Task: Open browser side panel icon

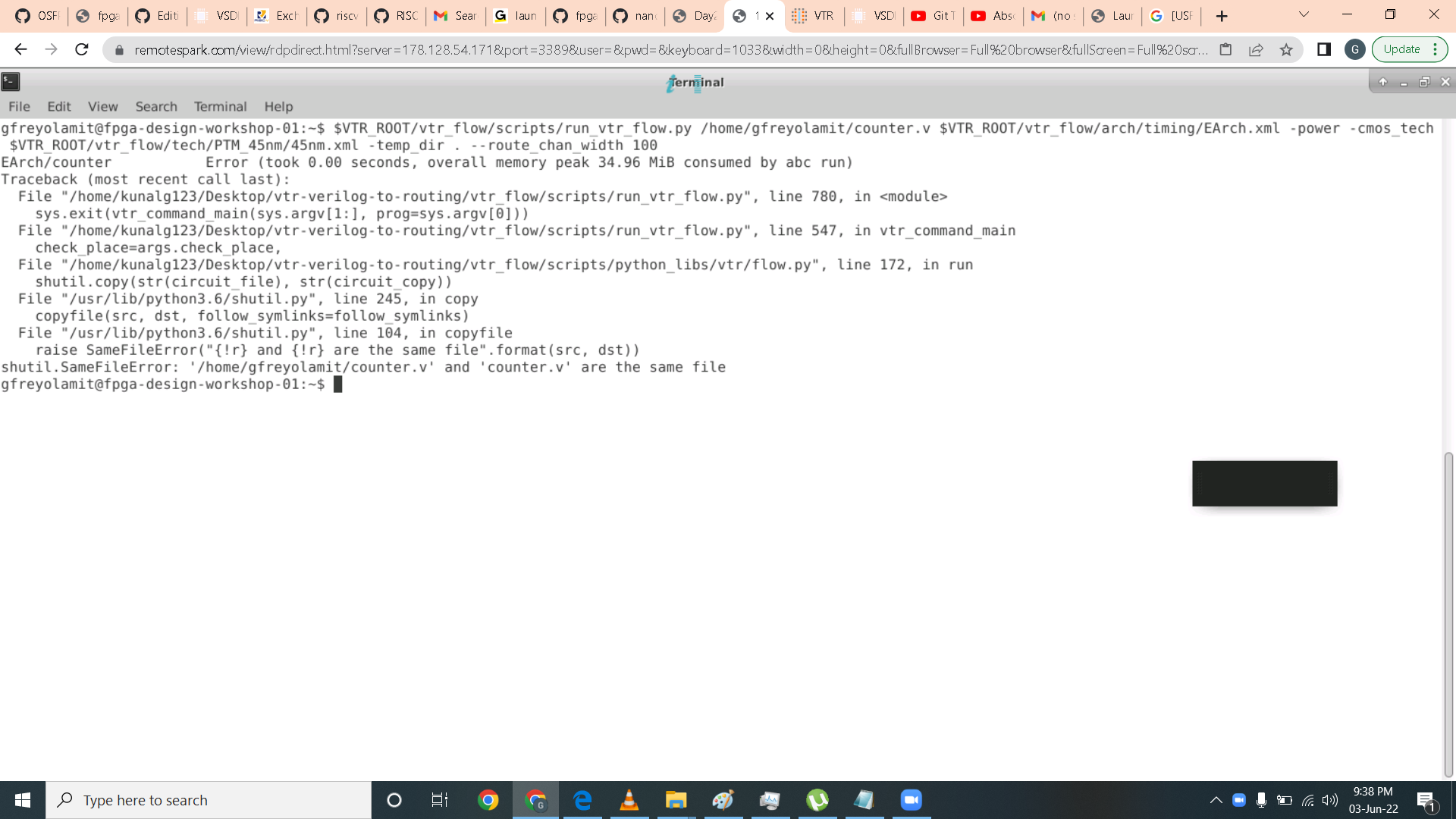Action: (x=1324, y=50)
